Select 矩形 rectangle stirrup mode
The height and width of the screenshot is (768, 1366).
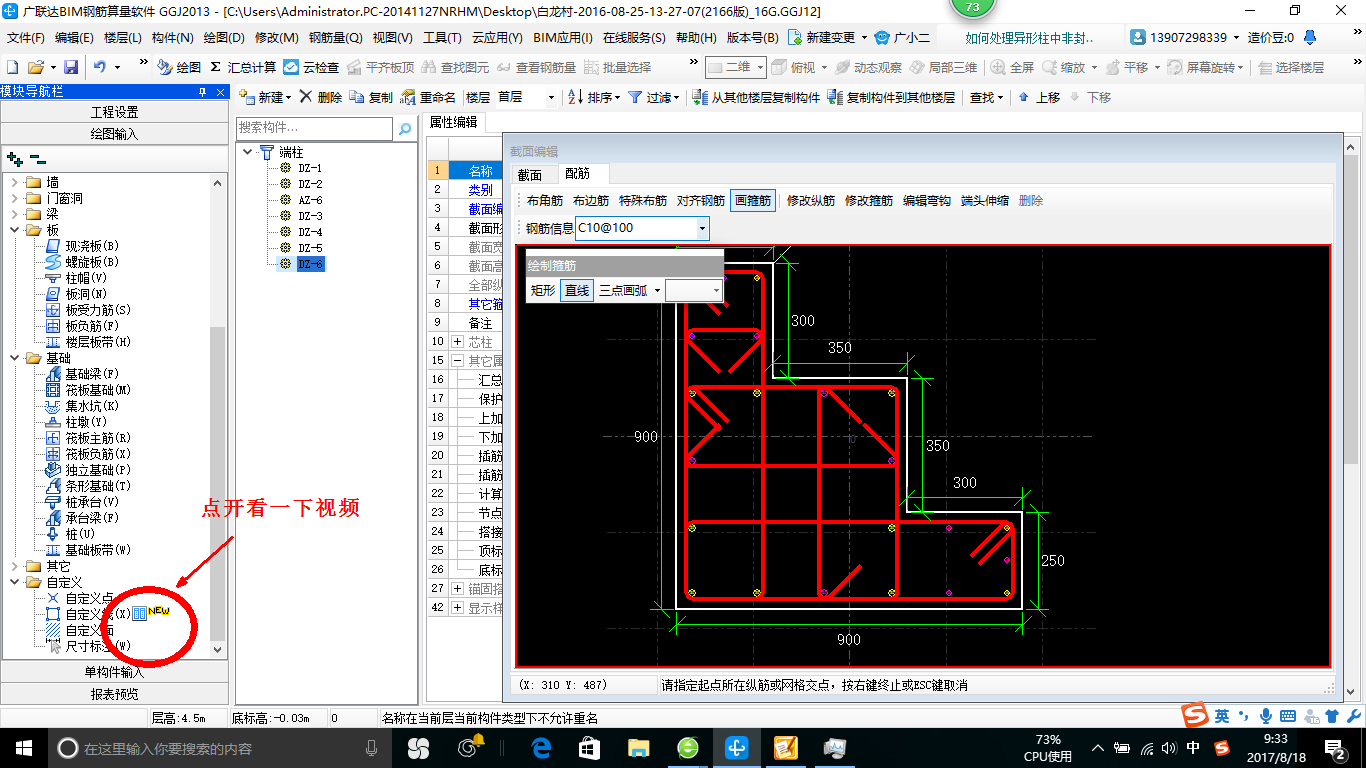(543, 290)
